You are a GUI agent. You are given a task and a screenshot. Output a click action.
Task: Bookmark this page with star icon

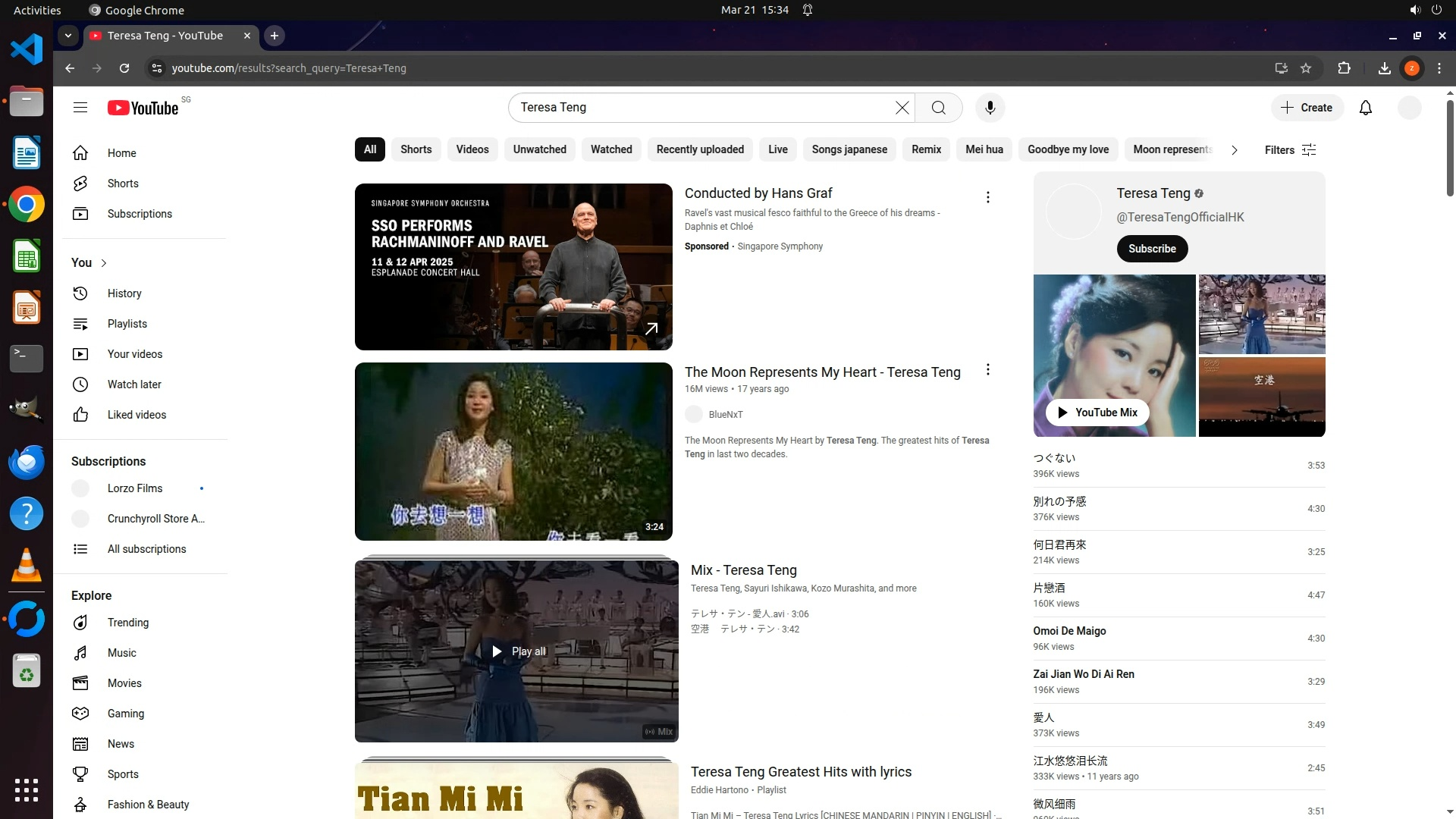coord(1306,68)
